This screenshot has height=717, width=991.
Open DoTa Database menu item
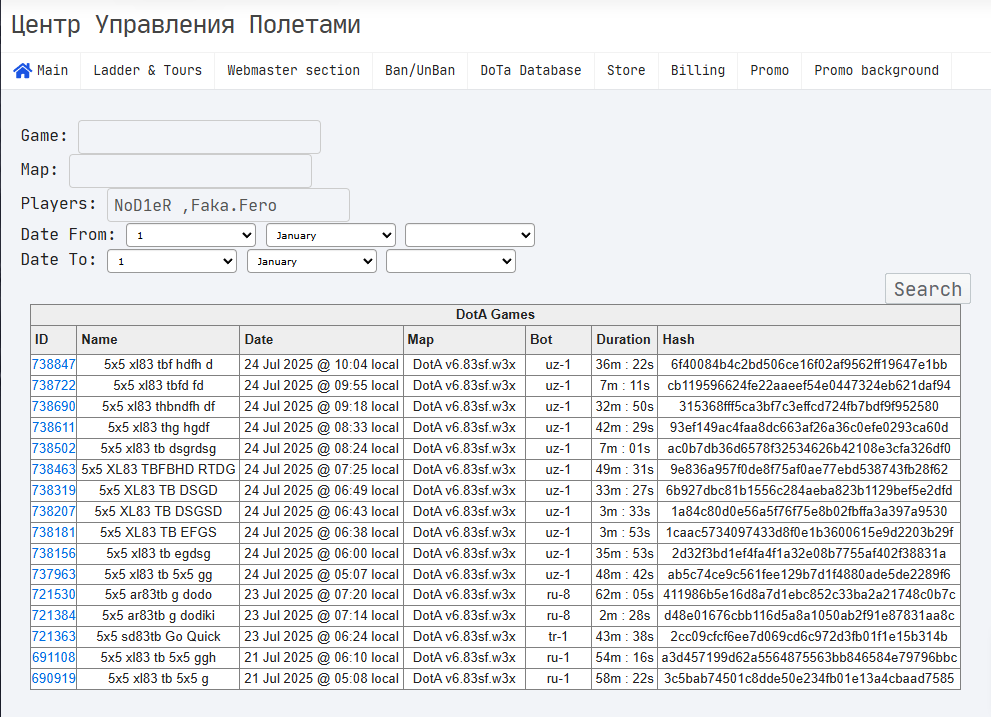click(531, 70)
